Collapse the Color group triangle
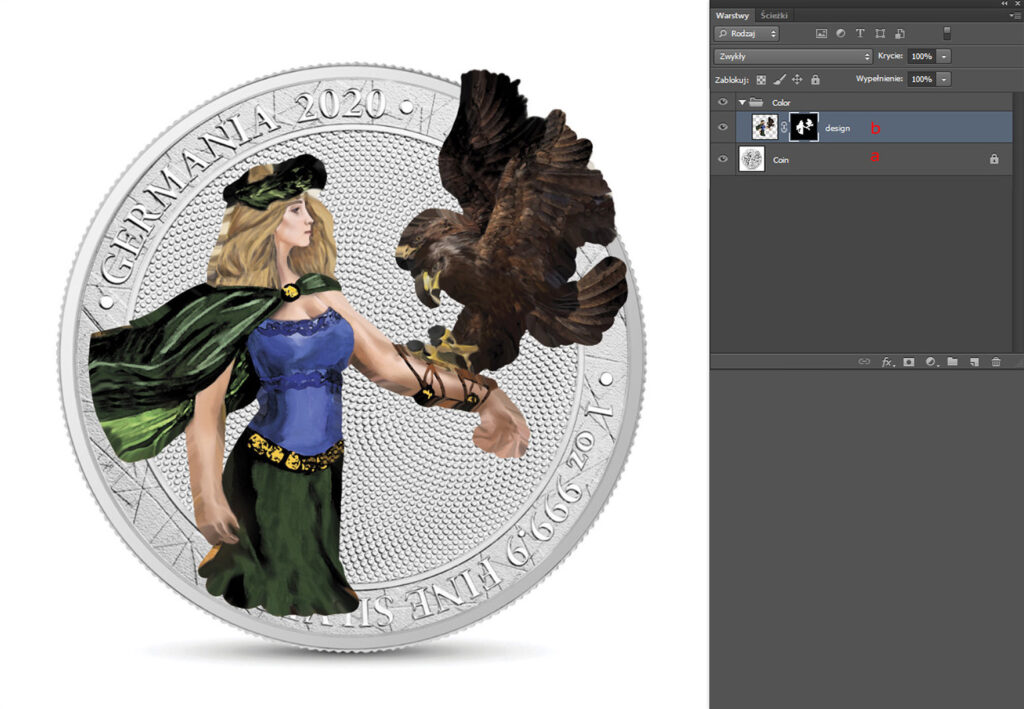The image size is (1024, 709). point(742,102)
